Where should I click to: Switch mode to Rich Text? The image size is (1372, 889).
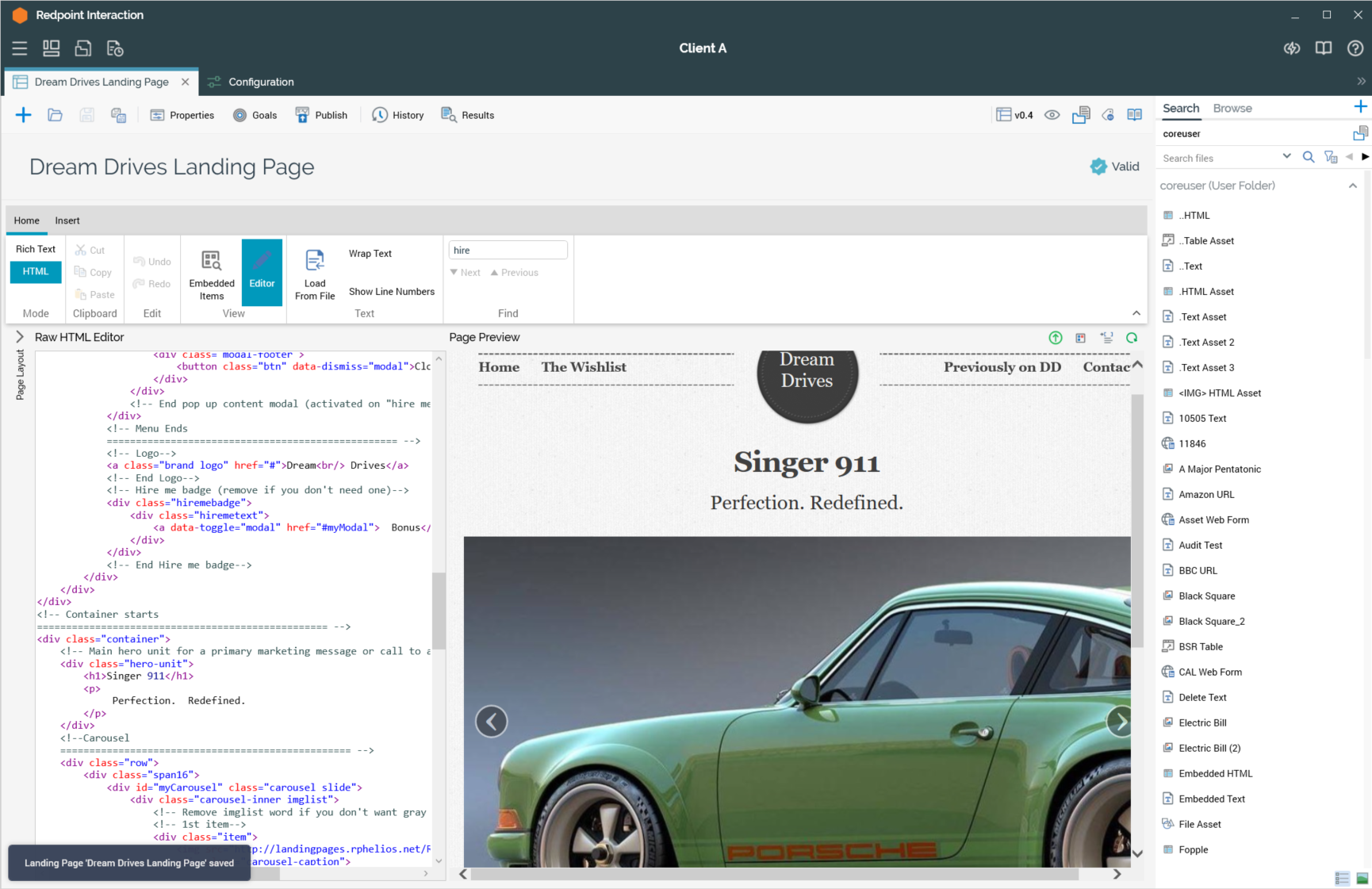coord(36,249)
